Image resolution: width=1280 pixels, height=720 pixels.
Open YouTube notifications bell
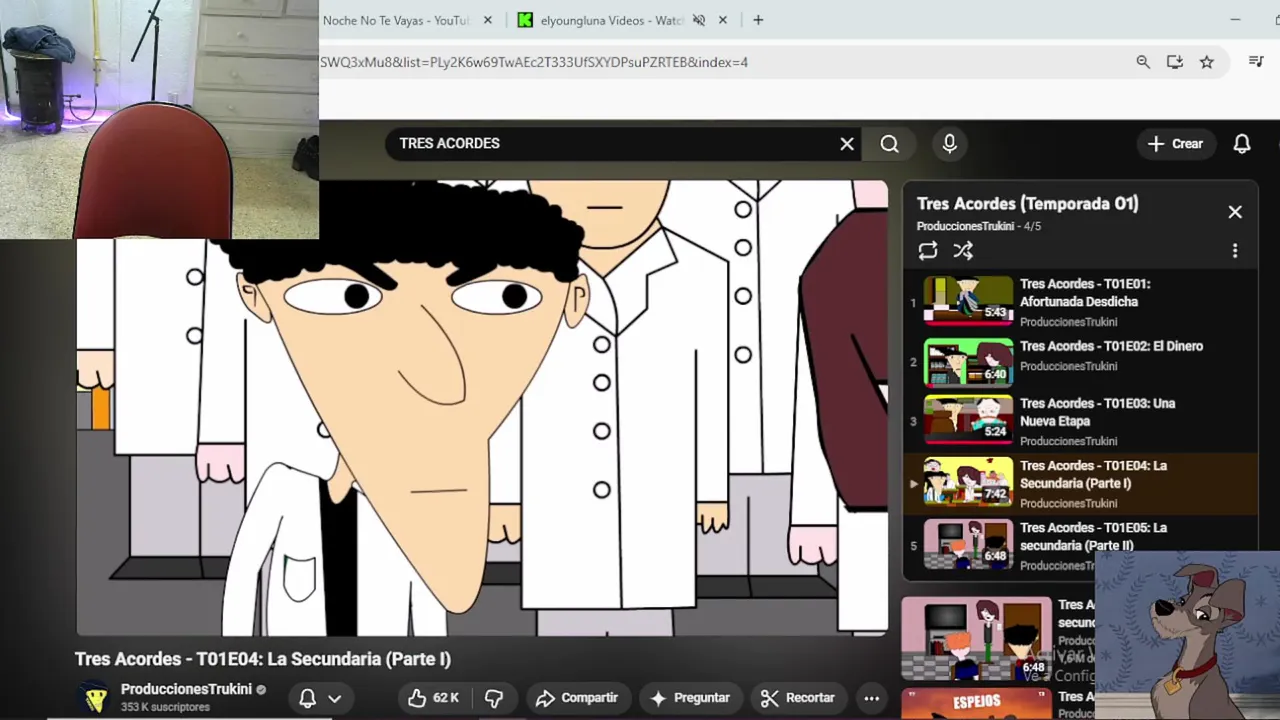pos(1242,144)
